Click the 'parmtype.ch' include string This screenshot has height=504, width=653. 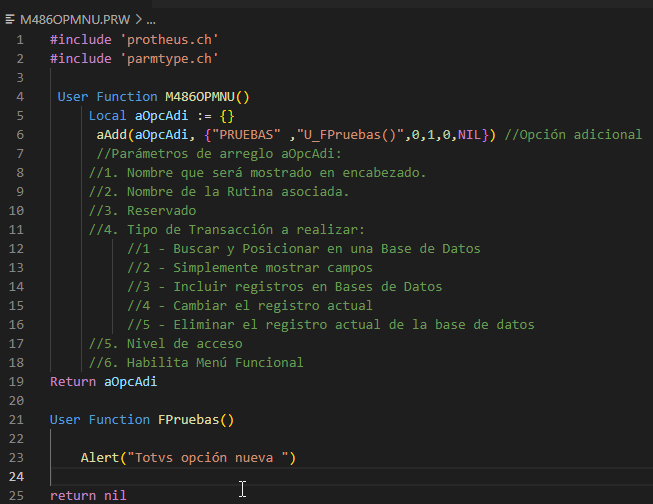pos(169,59)
